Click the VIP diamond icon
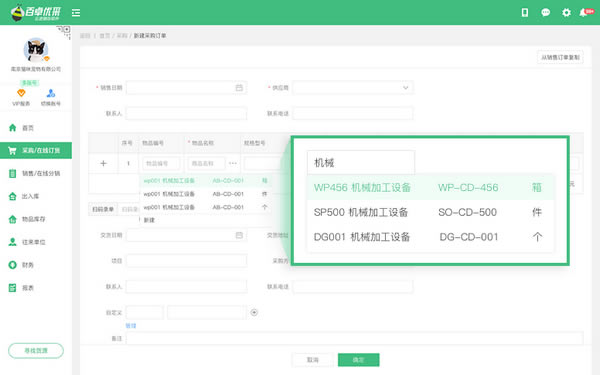The image size is (600, 375). (x=21, y=93)
